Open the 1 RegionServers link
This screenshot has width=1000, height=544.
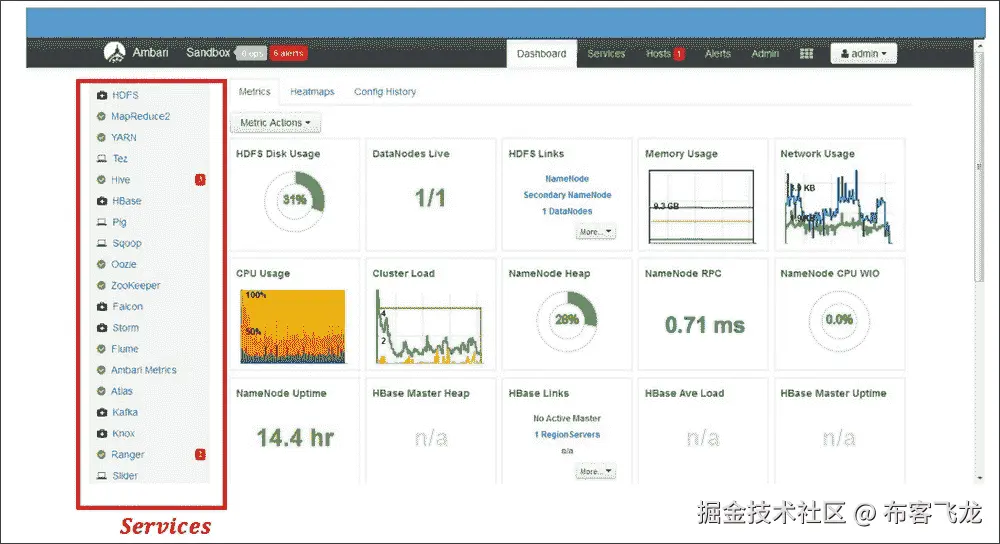point(567,434)
